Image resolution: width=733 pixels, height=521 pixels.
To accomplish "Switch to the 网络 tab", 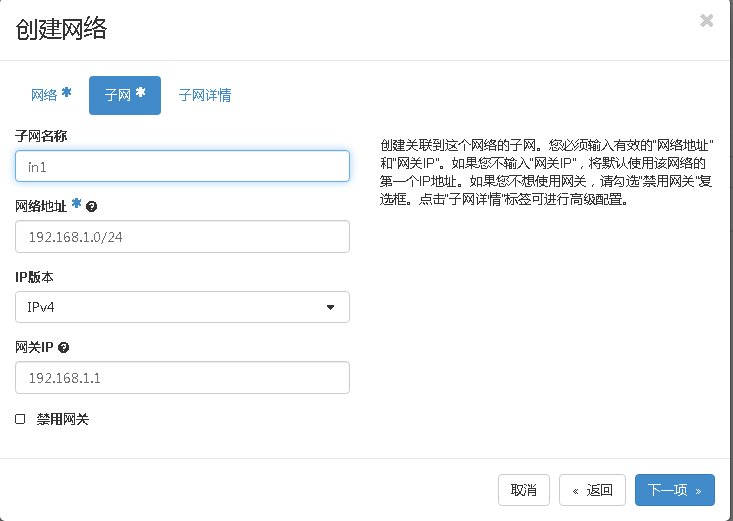I will tap(51, 95).
